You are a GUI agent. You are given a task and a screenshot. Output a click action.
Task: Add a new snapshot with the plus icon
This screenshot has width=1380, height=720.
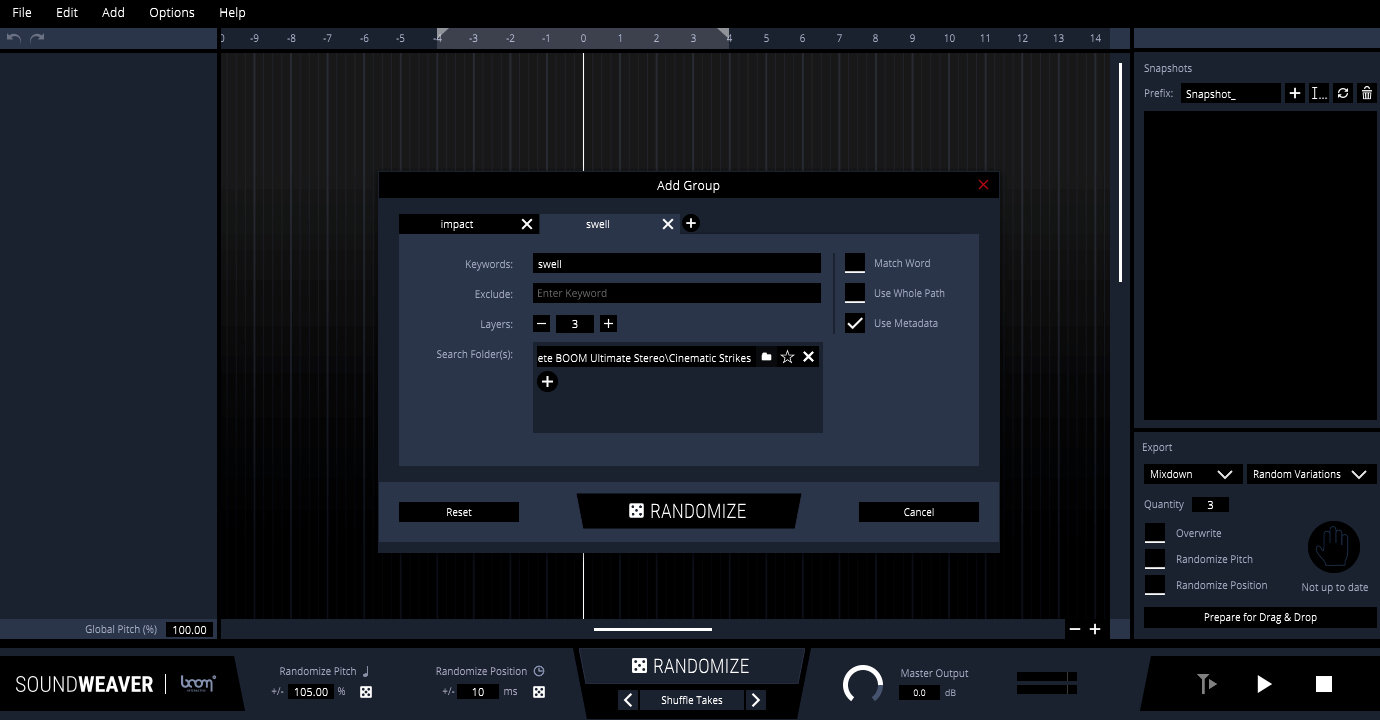pos(1295,93)
